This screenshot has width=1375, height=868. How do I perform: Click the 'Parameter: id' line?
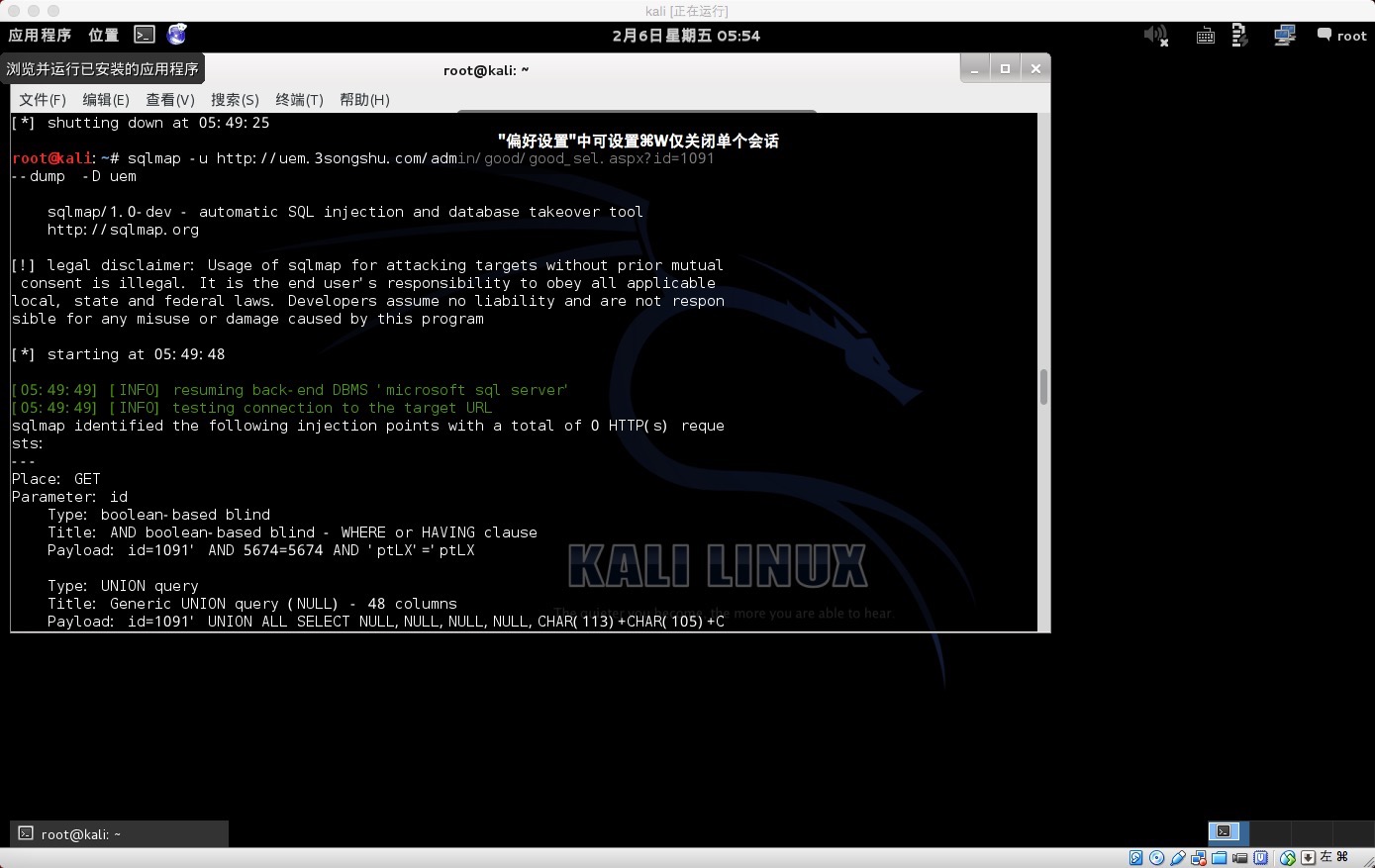(69, 497)
